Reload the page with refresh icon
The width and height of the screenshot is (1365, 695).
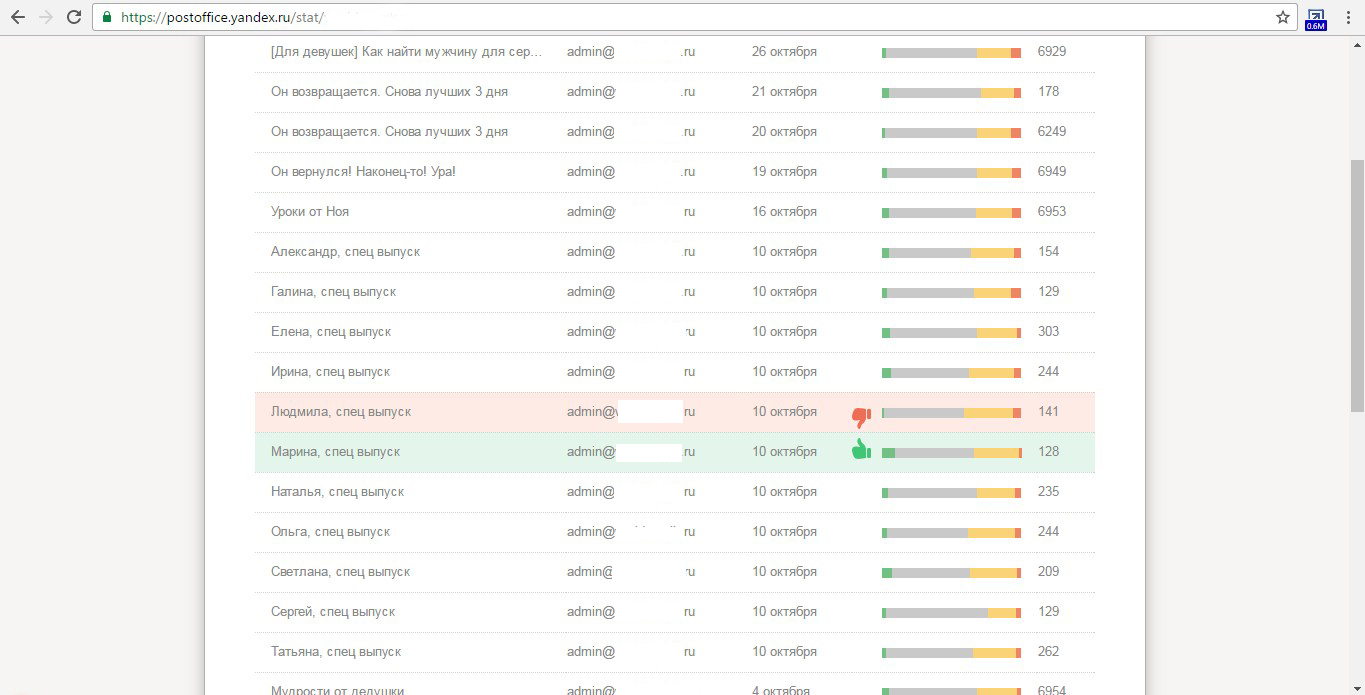[x=74, y=17]
